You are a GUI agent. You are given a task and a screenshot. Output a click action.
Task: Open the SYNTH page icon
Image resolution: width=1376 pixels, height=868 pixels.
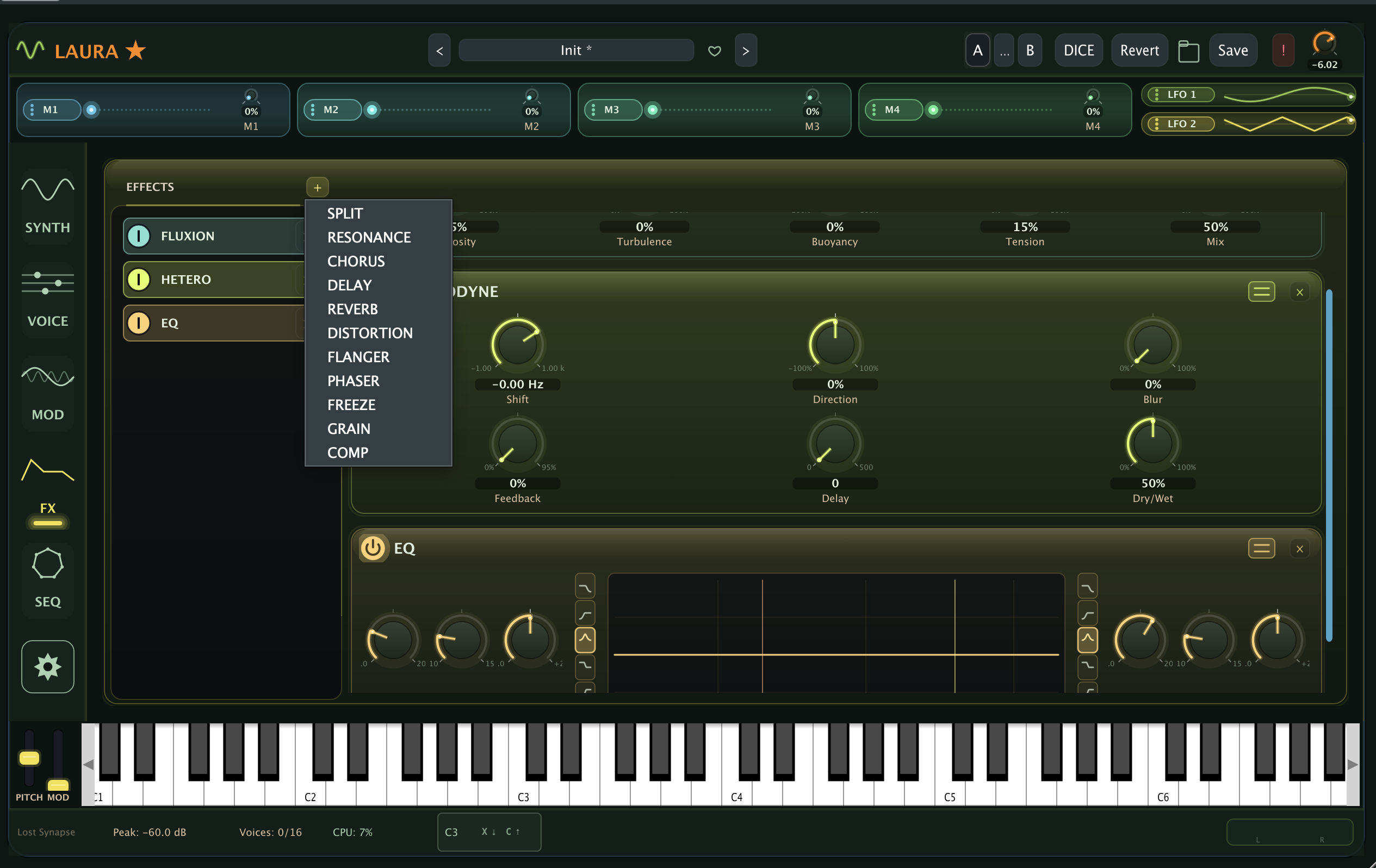pos(47,206)
